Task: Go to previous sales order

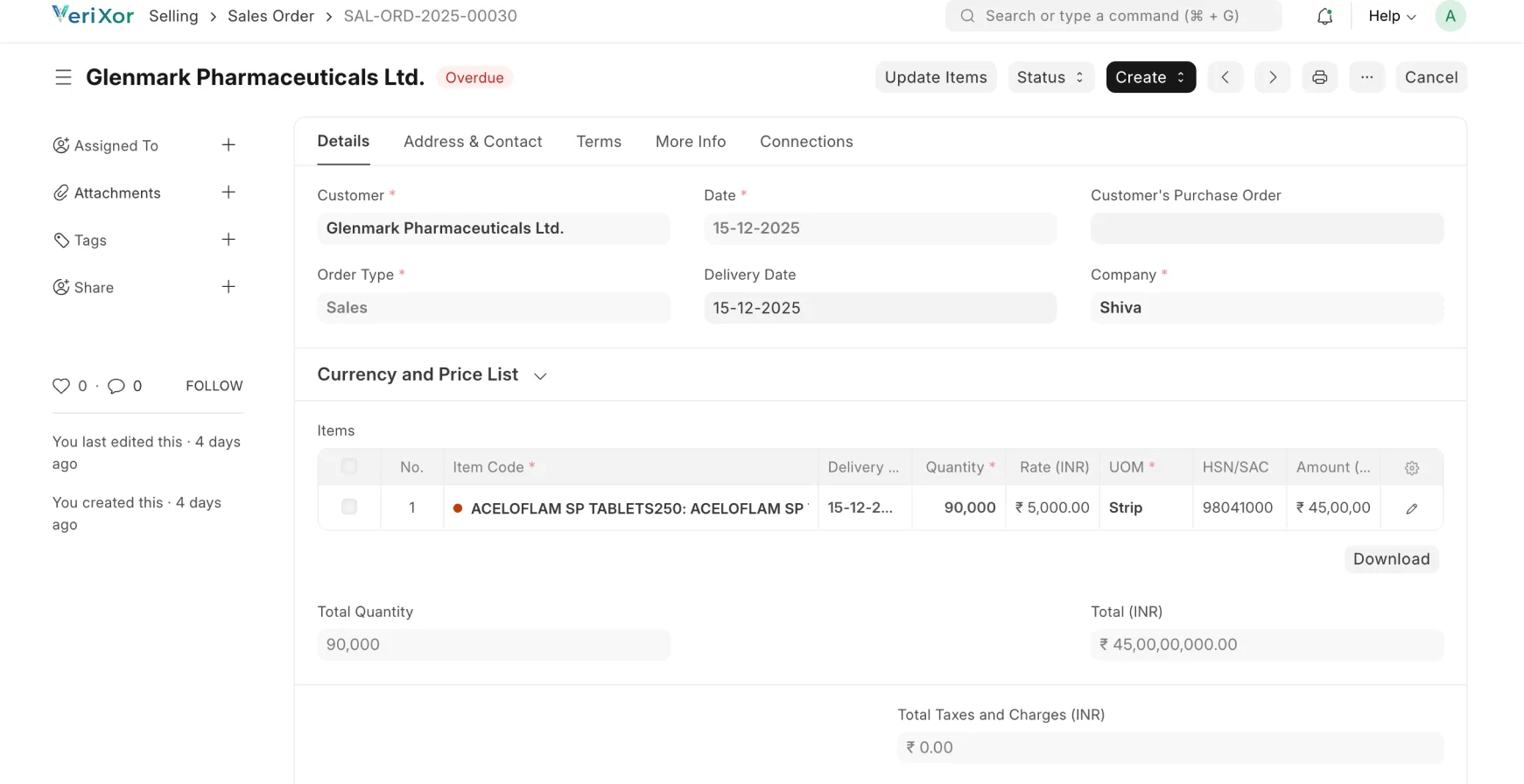Action: (x=1225, y=77)
